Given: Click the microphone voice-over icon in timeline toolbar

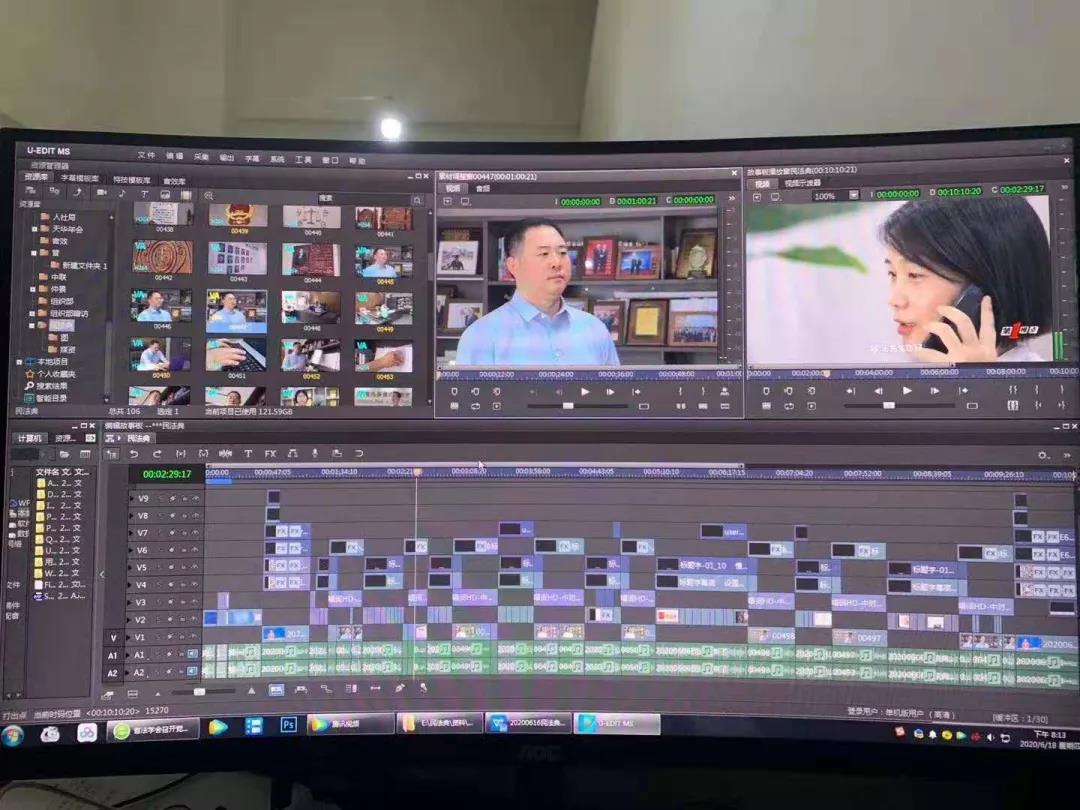Looking at the screenshot, I should pyautogui.click(x=315, y=453).
